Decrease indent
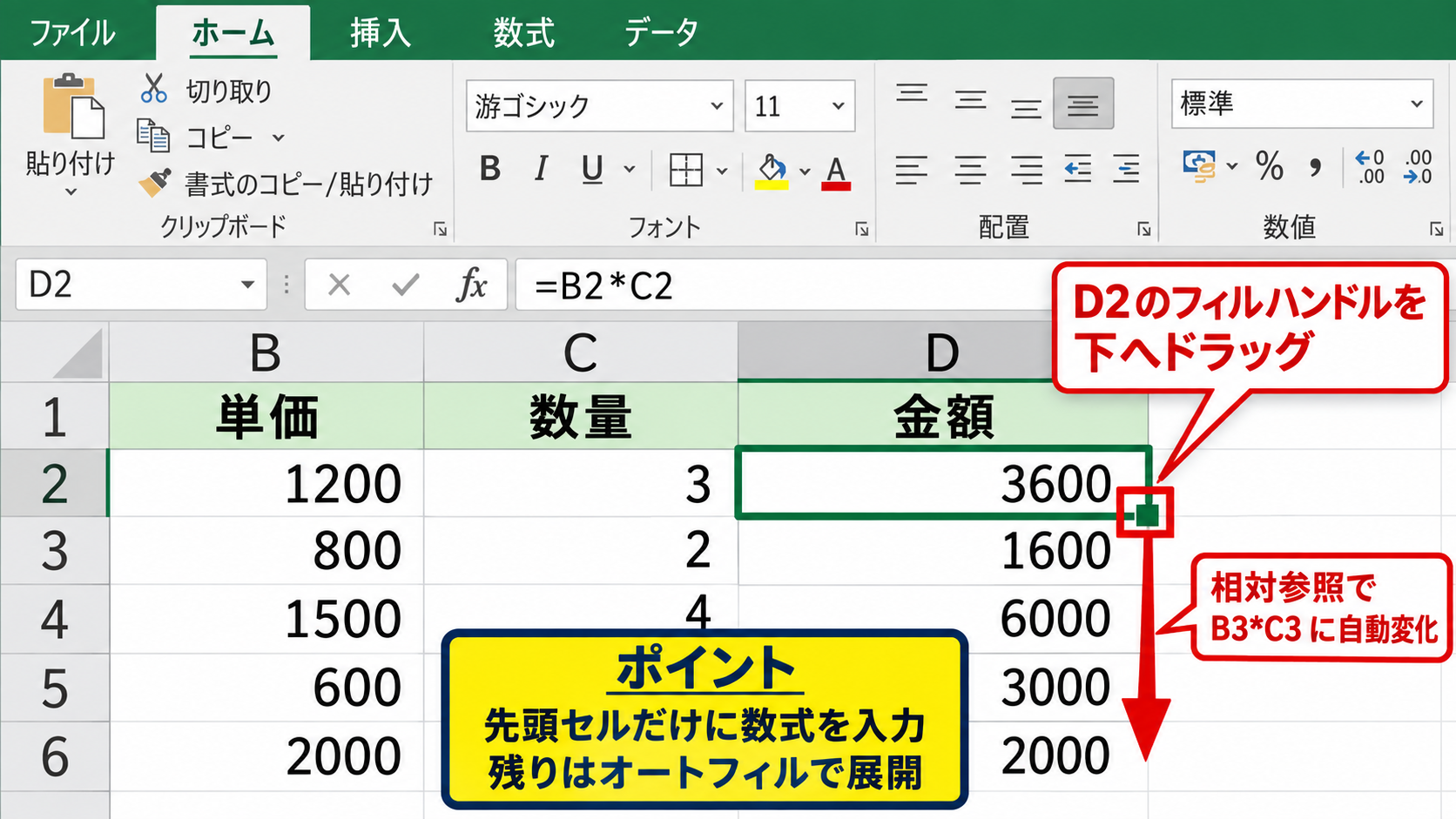1456x819 pixels. point(1078,169)
